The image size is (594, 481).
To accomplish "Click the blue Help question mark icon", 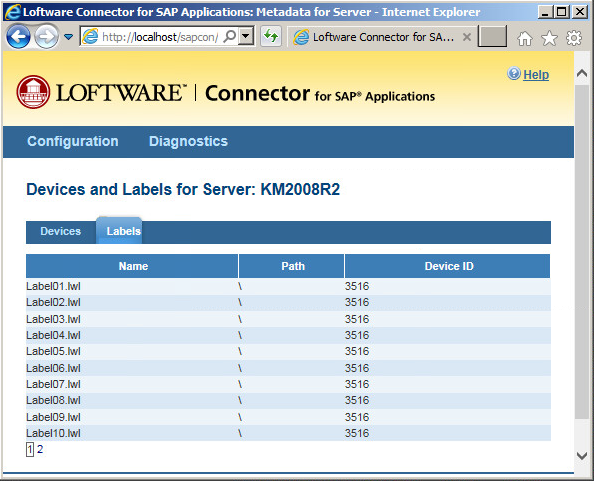I will pos(514,73).
